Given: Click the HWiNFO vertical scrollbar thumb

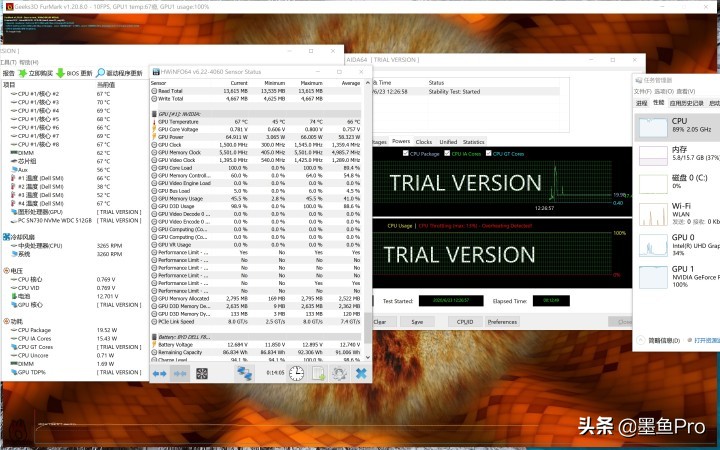Looking at the screenshot, I should (x=367, y=327).
